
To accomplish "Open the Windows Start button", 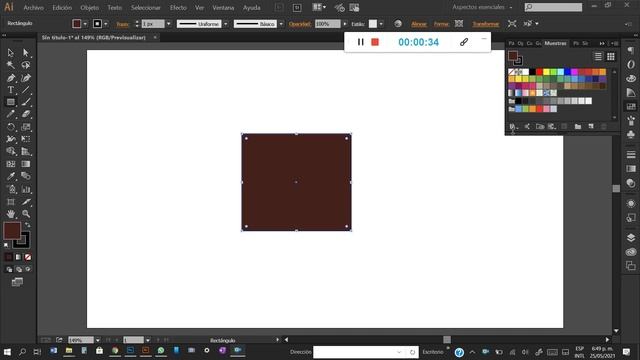I will (x=7, y=351).
